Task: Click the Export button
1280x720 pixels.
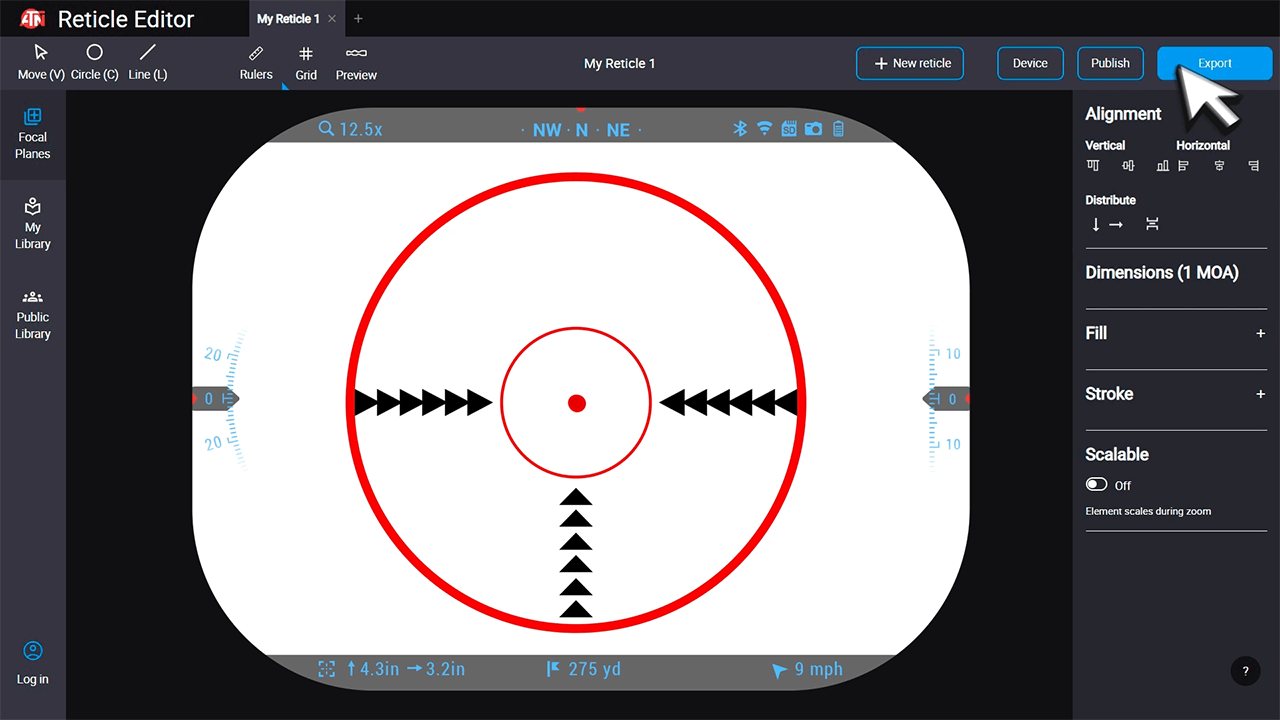Action: point(1215,63)
